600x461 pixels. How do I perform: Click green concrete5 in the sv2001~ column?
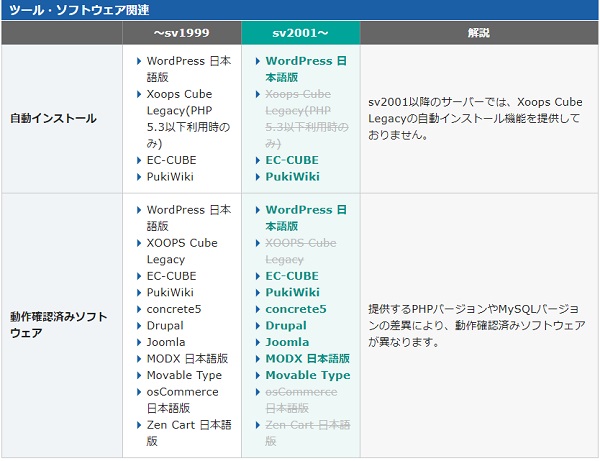pyautogui.click(x=296, y=309)
